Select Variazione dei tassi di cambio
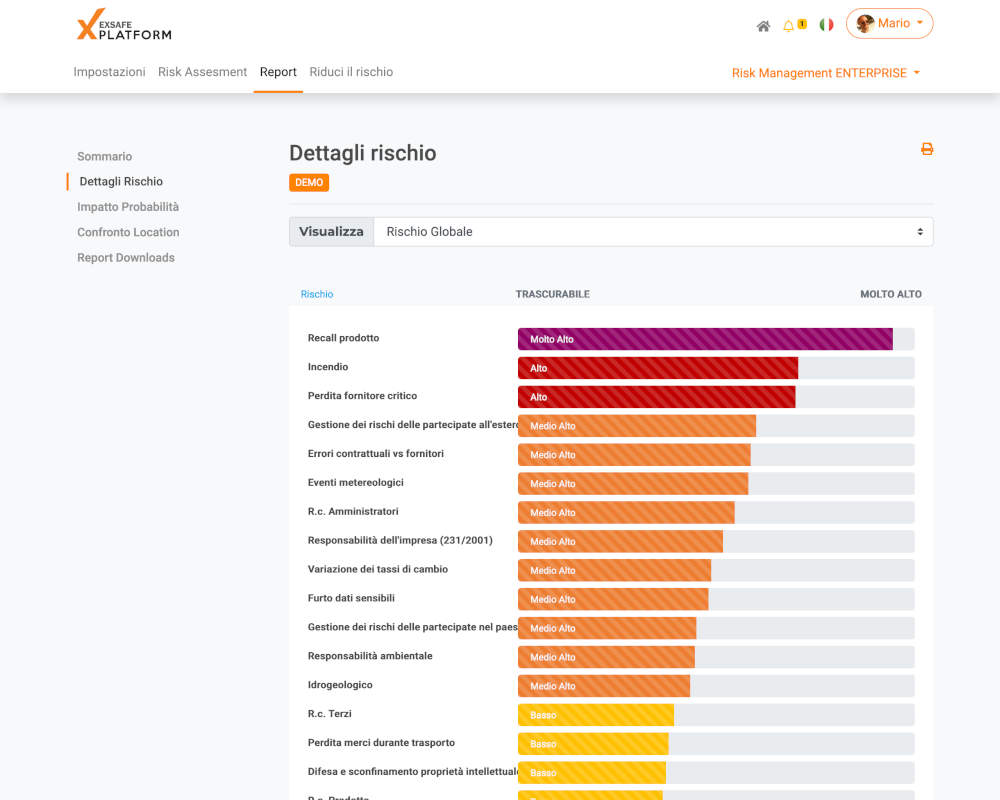 378,569
